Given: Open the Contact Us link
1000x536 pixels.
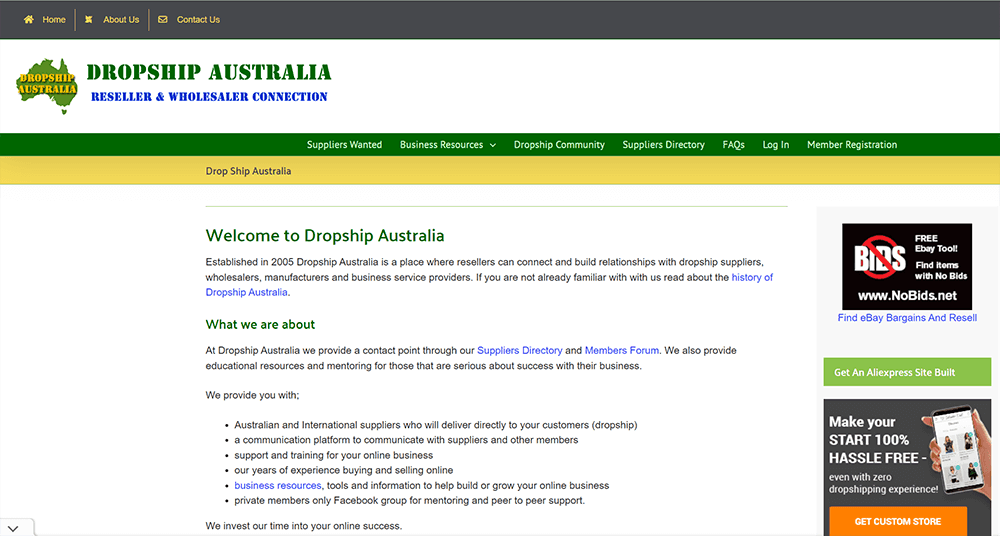Looking at the screenshot, I should (198, 20).
